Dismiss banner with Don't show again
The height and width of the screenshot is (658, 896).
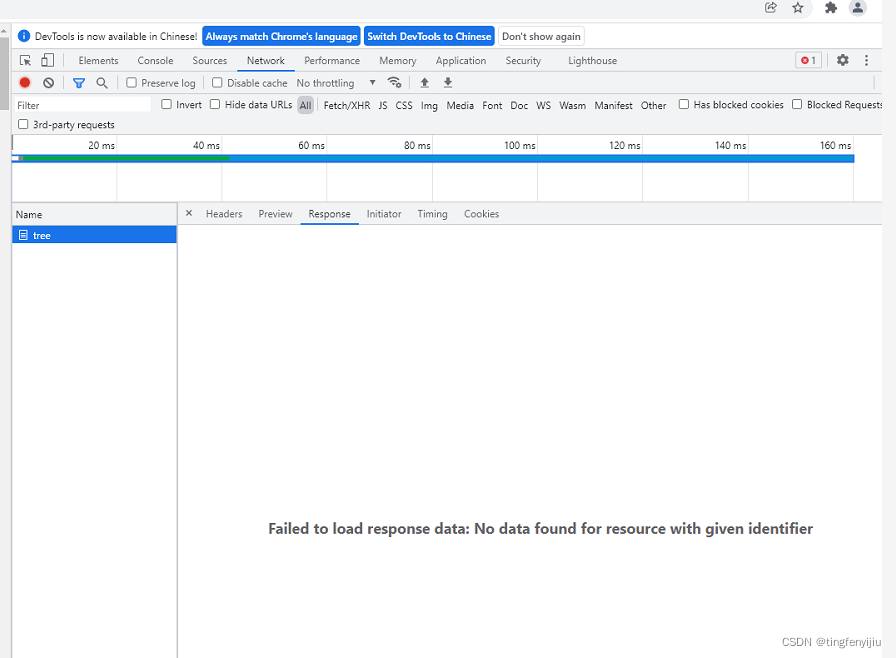(541, 36)
